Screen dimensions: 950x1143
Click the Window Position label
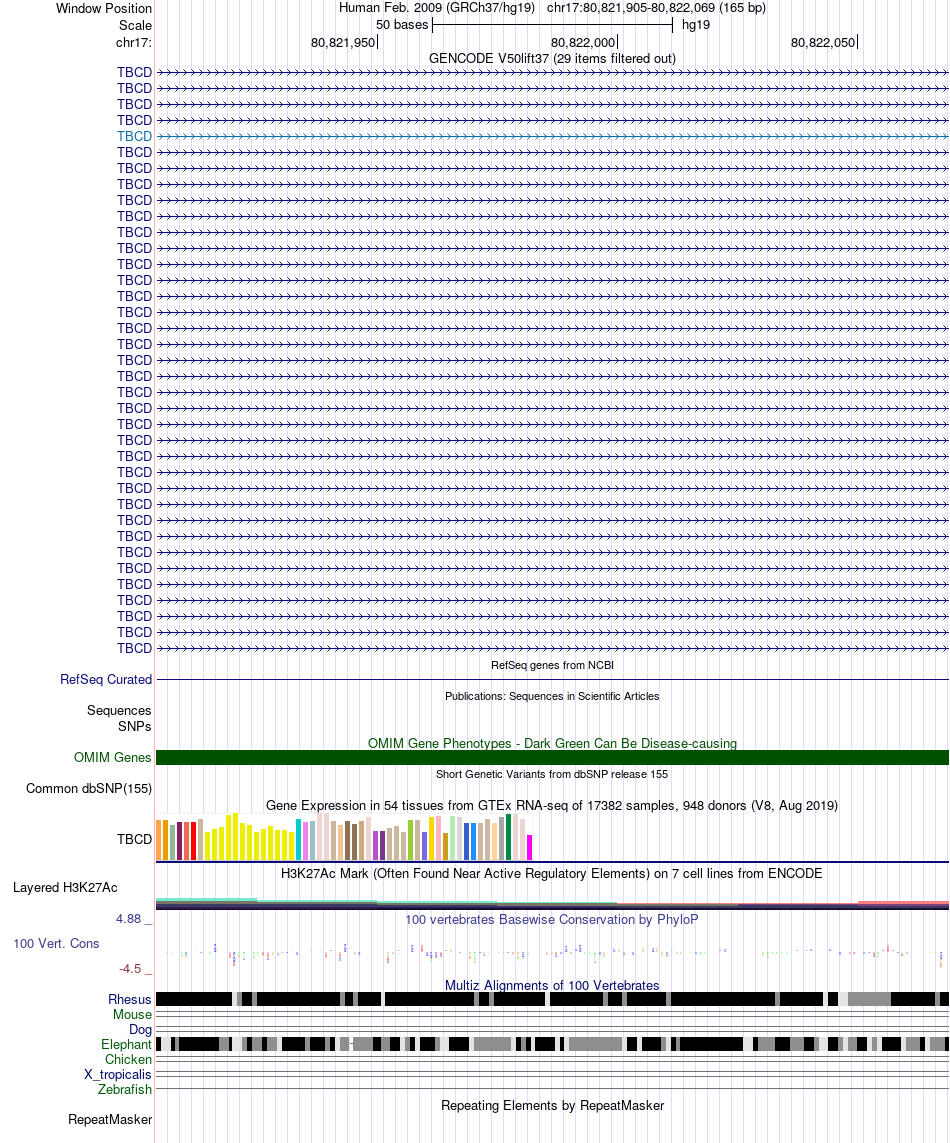(x=104, y=9)
